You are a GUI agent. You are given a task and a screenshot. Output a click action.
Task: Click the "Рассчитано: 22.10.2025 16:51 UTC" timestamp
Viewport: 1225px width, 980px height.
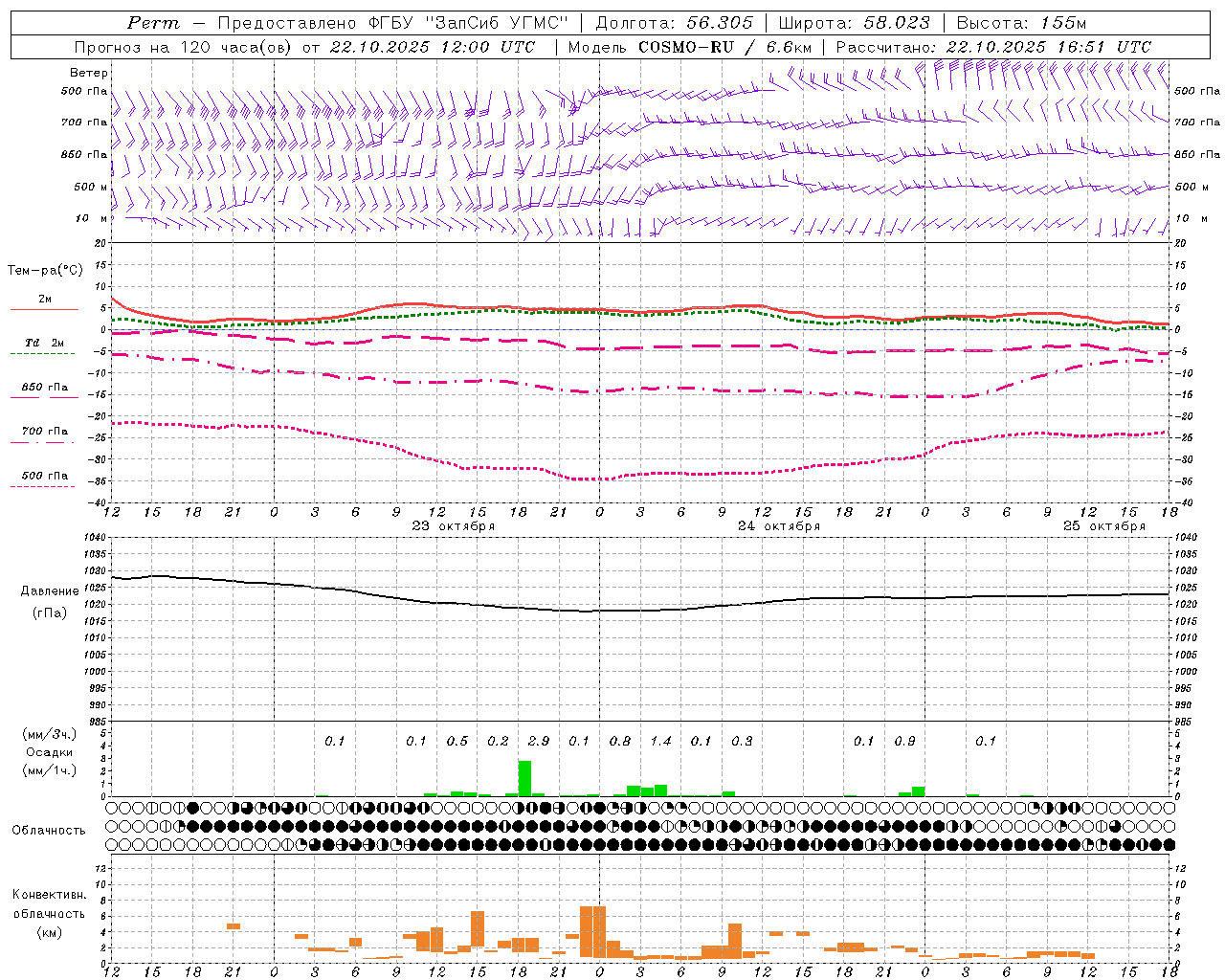pyautogui.click(x=993, y=47)
